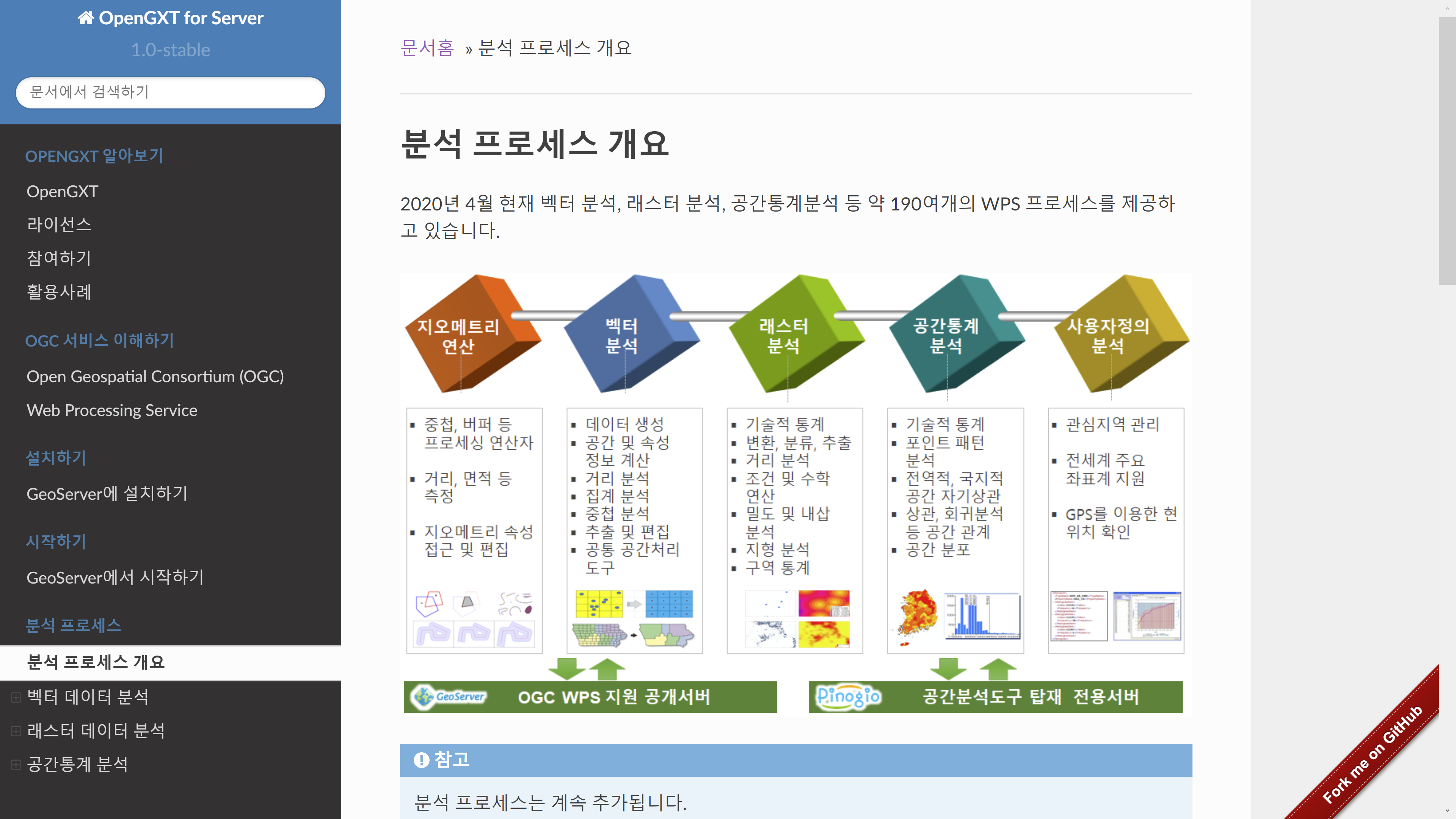Open the 라이선스 sidebar item
This screenshot has width=1456, height=819.
[59, 224]
